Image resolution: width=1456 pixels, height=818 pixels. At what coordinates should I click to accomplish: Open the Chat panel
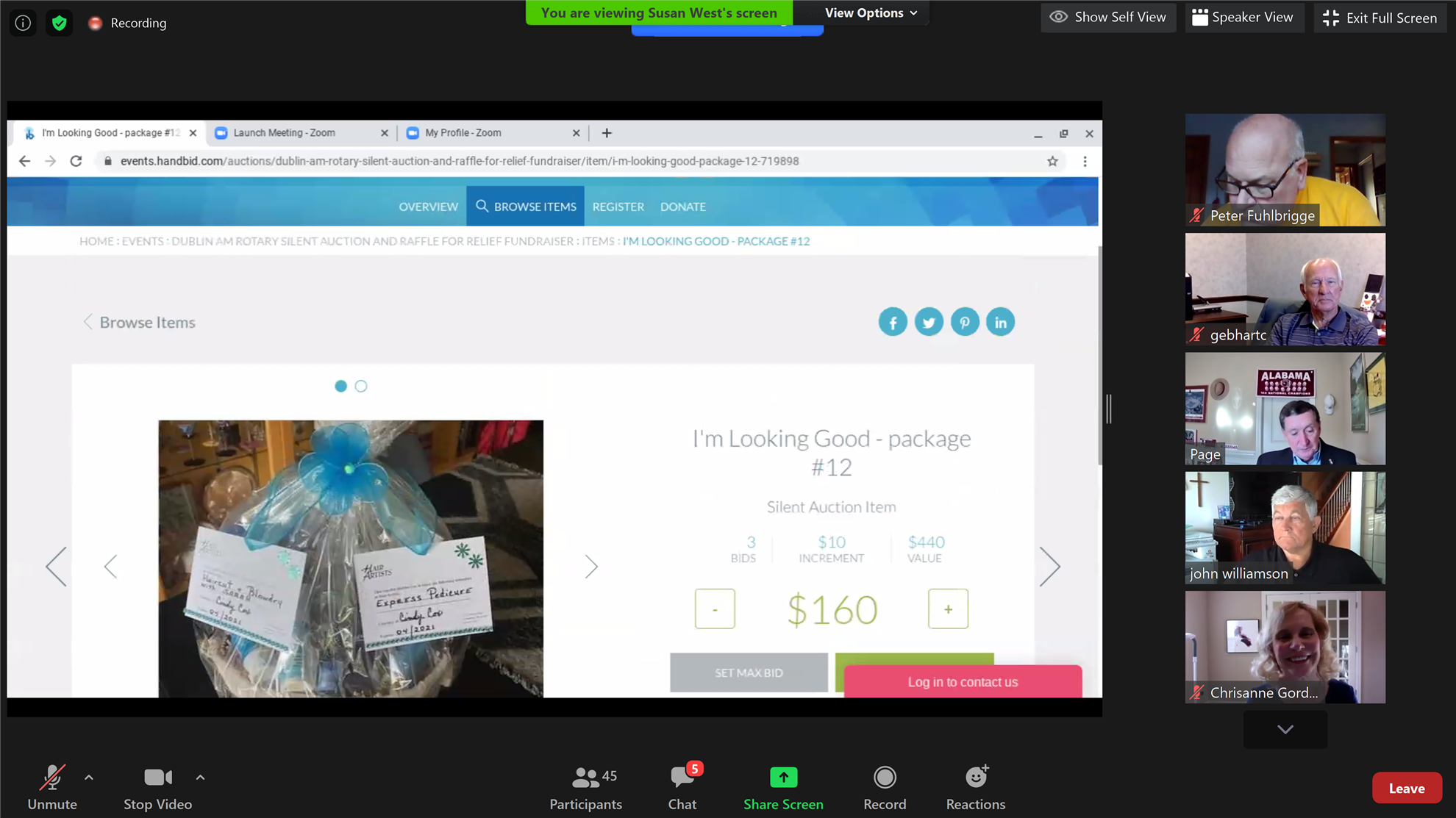(x=682, y=787)
